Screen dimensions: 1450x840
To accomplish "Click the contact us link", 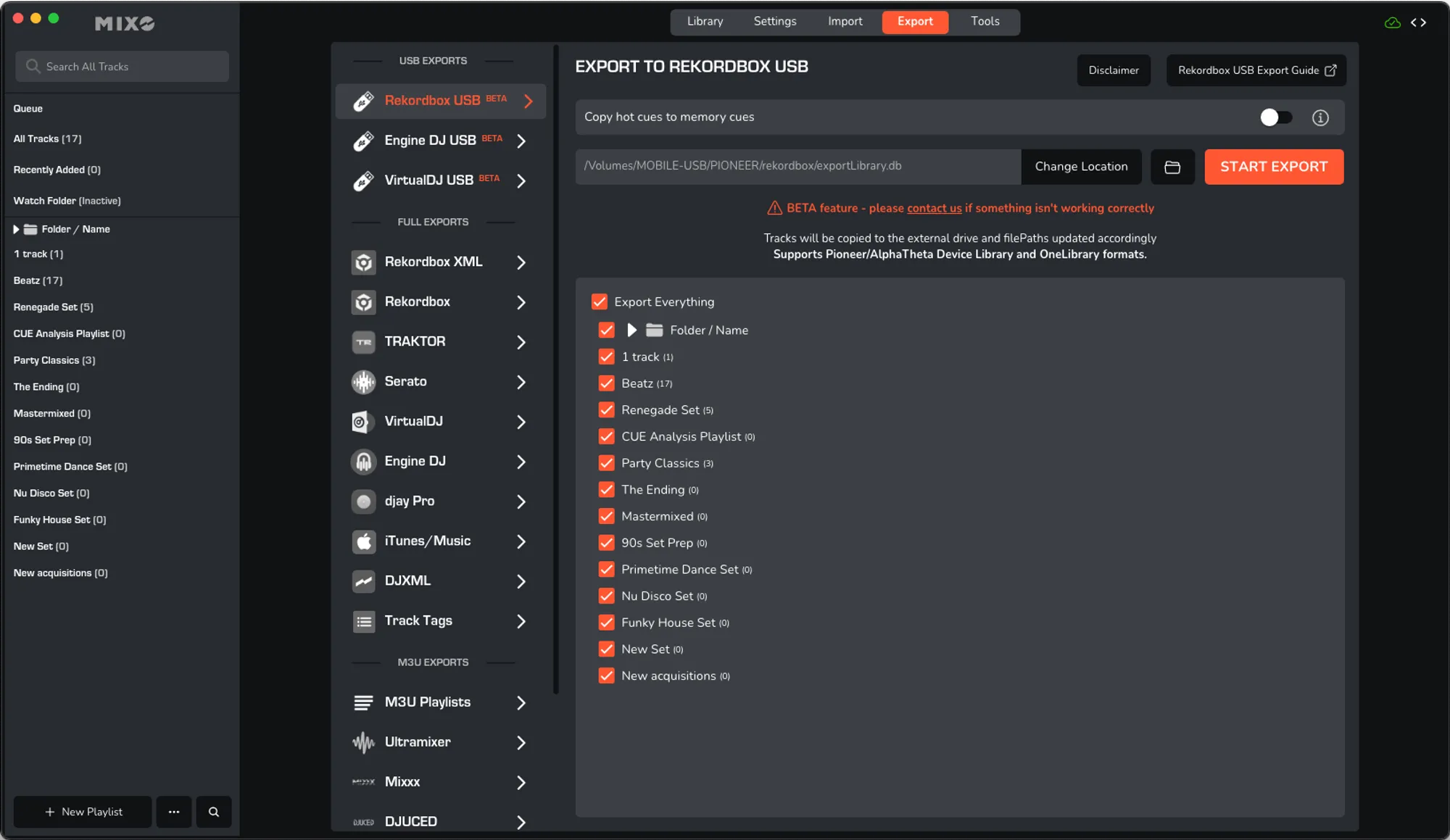I will (x=934, y=209).
